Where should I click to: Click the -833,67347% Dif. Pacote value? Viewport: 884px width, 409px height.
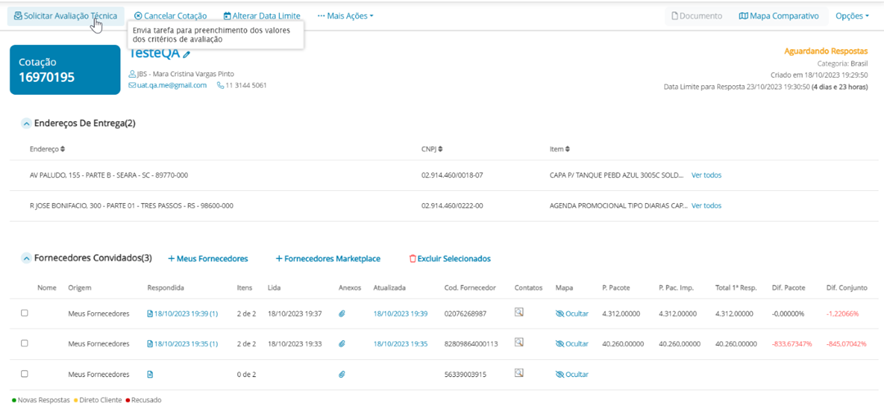coord(792,344)
